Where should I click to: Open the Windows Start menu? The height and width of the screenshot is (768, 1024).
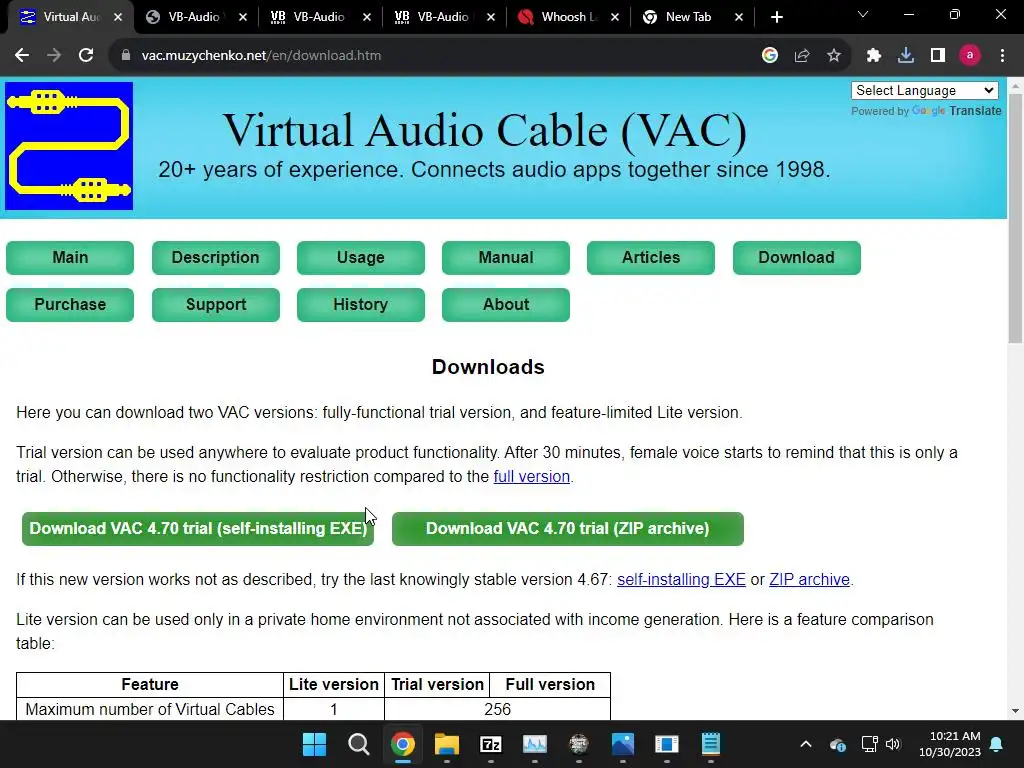click(x=314, y=744)
